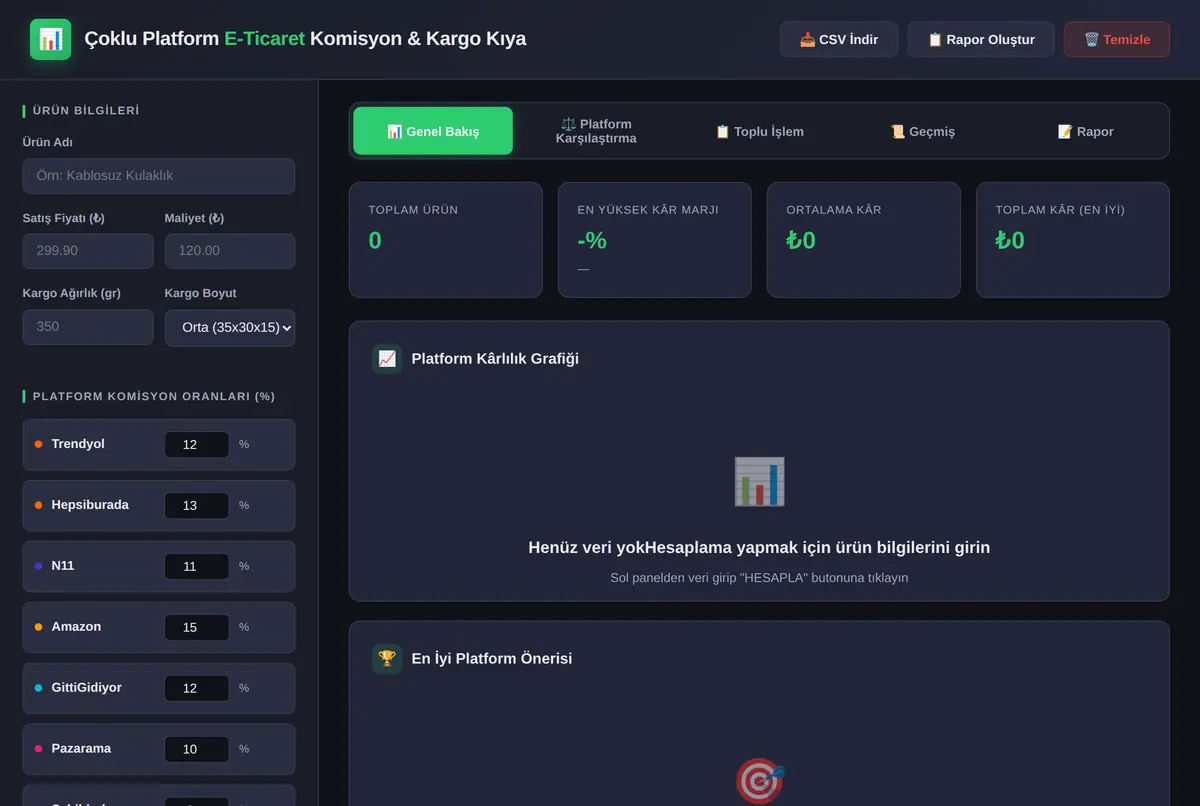Focus the Satış Fiyatı input field
The width and height of the screenshot is (1200, 806).
[88, 251]
